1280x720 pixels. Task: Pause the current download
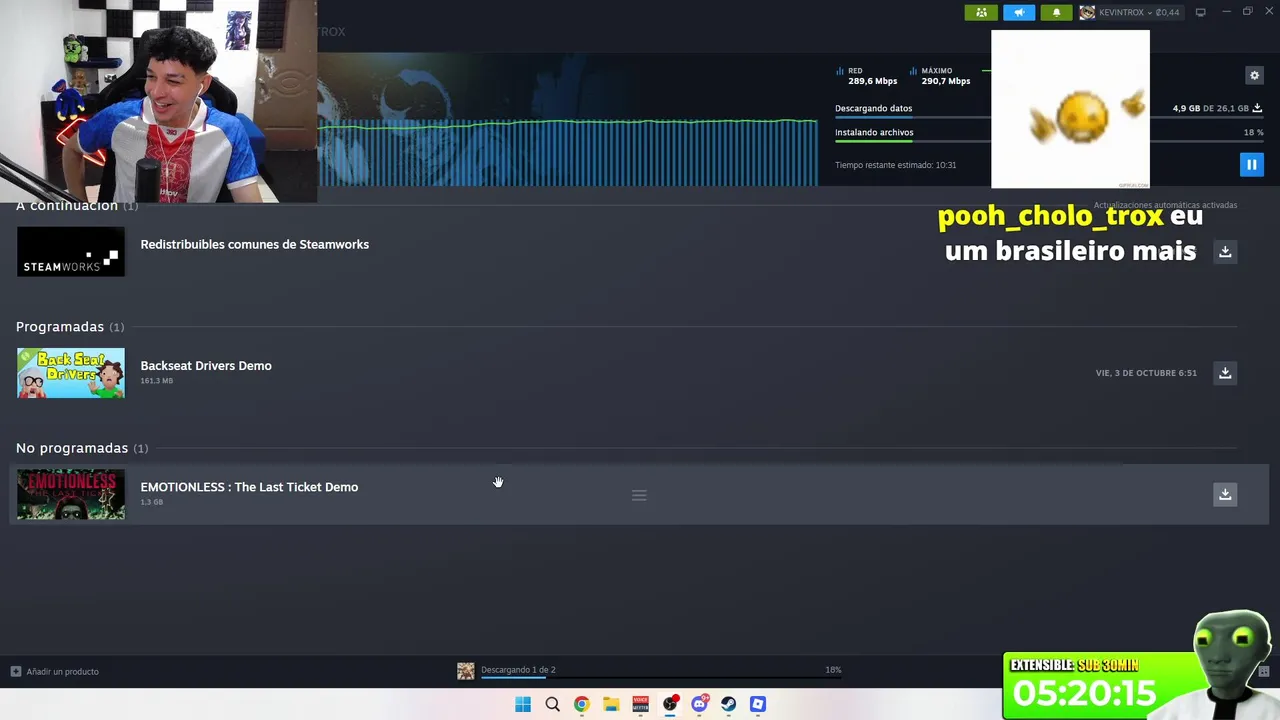tap(1251, 164)
